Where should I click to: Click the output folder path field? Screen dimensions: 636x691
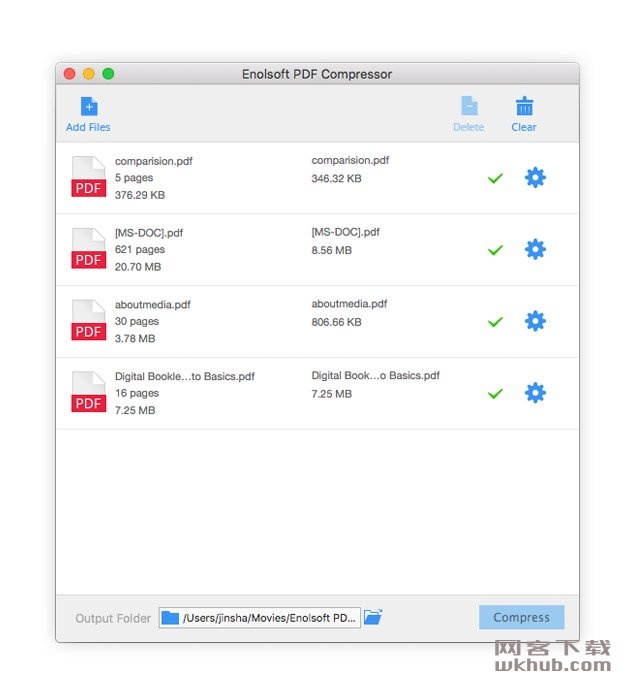[x=260, y=617]
